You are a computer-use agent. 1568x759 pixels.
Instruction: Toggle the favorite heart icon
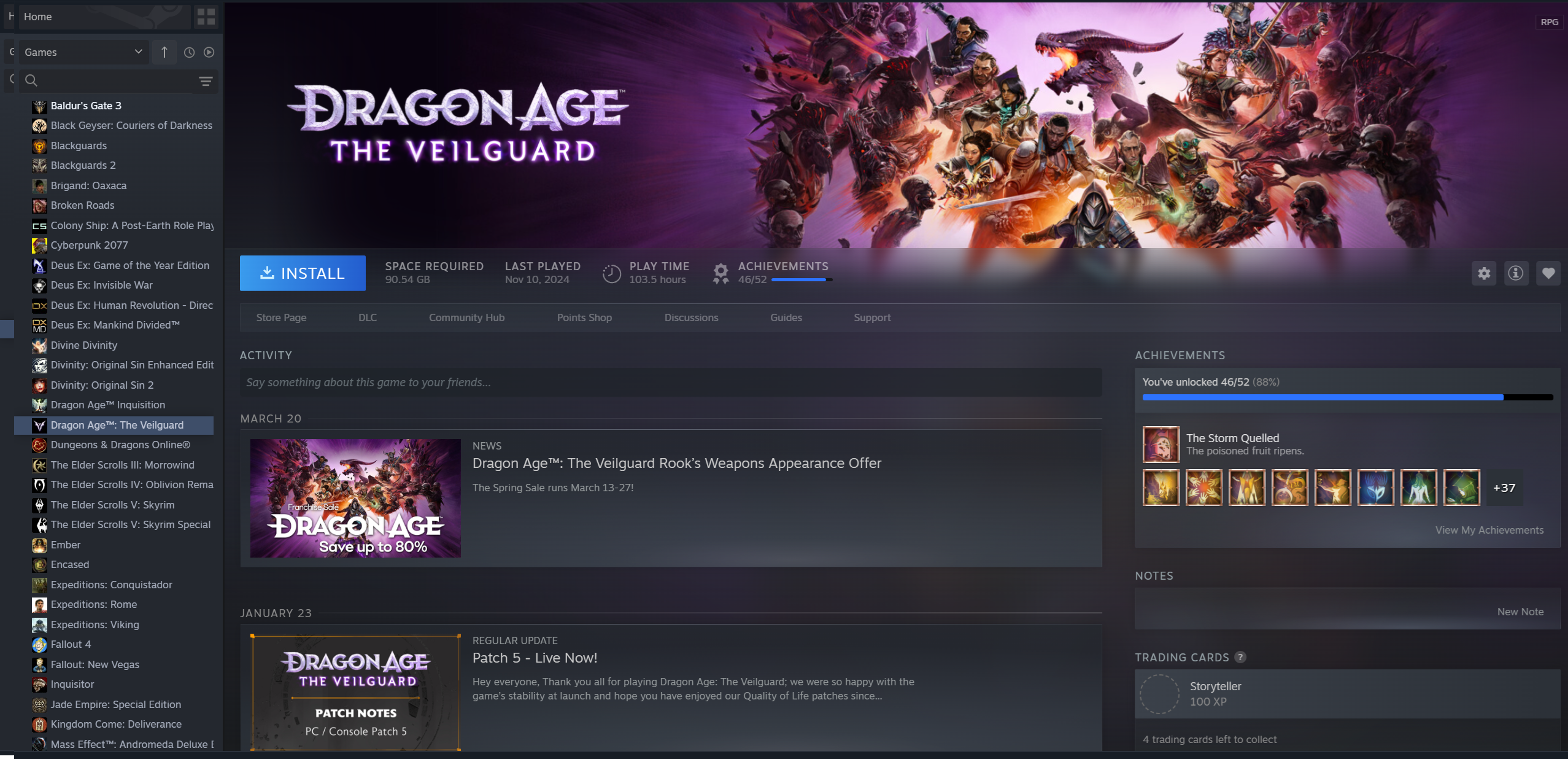[x=1548, y=273]
